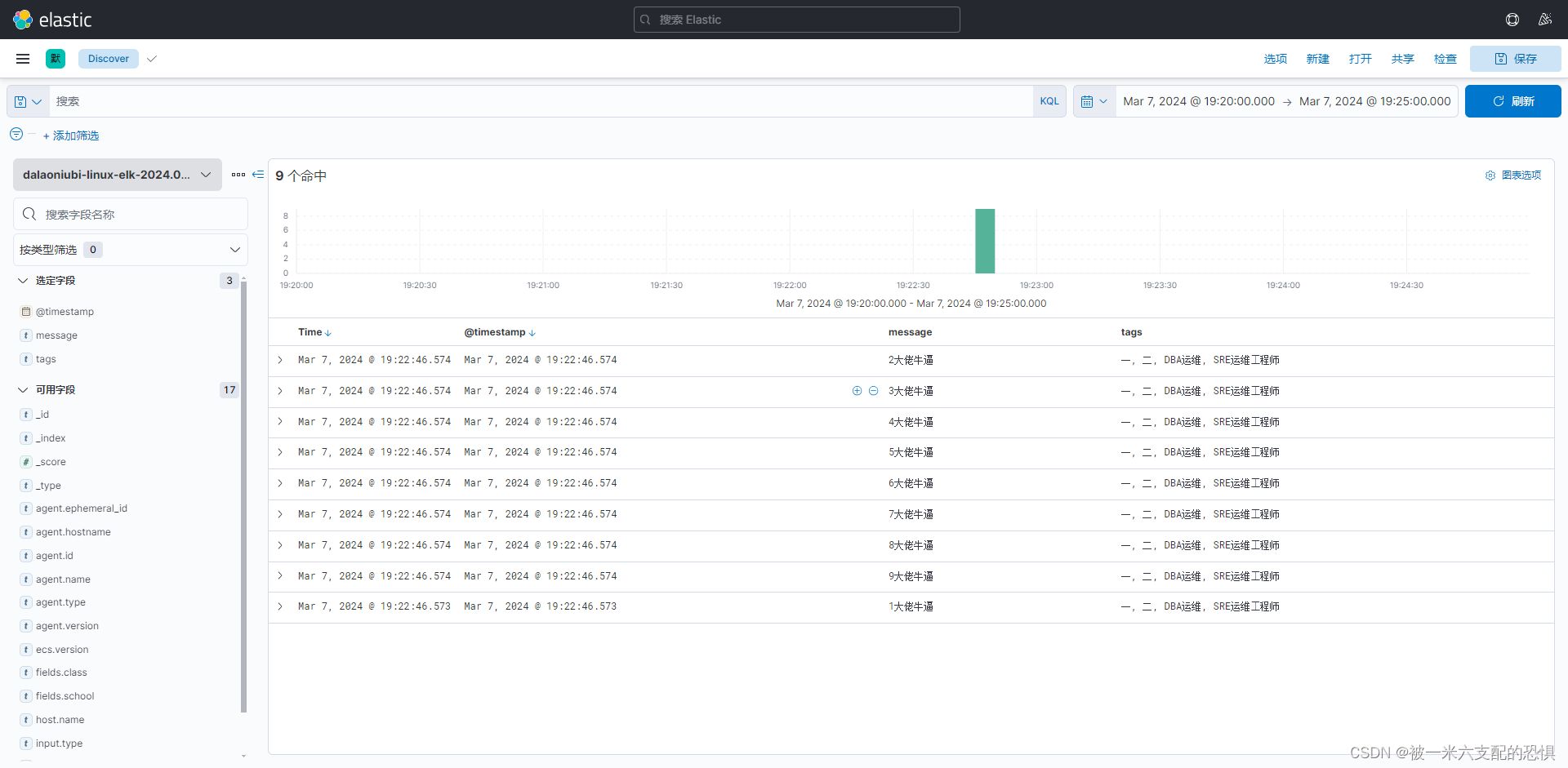Collapse the 选定字段 section

click(23, 281)
